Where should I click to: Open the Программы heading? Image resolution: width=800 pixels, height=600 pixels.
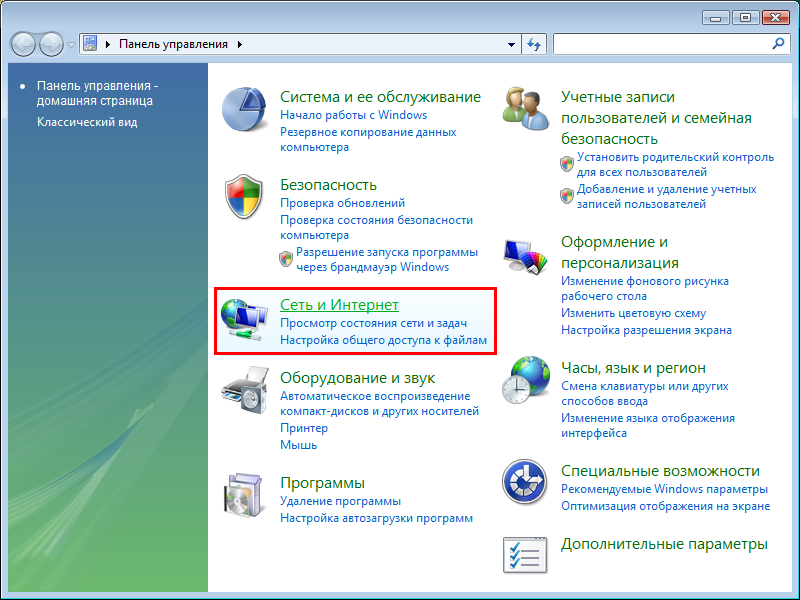pyautogui.click(x=322, y=483)
